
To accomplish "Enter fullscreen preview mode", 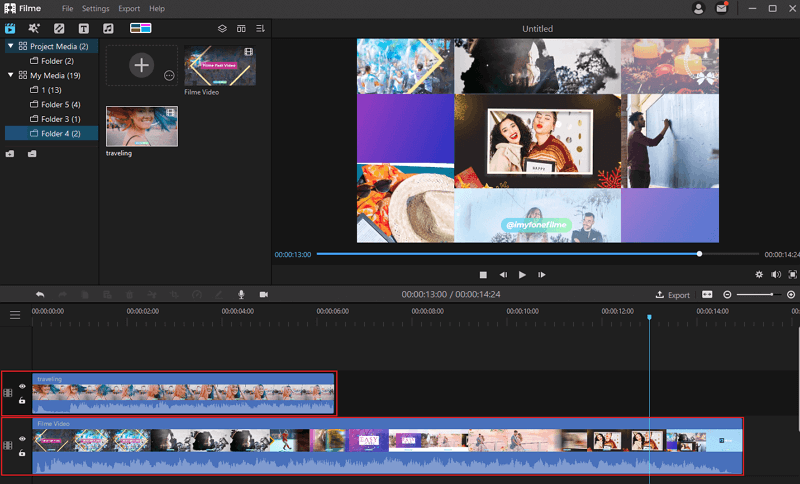I will coord(793,274).
